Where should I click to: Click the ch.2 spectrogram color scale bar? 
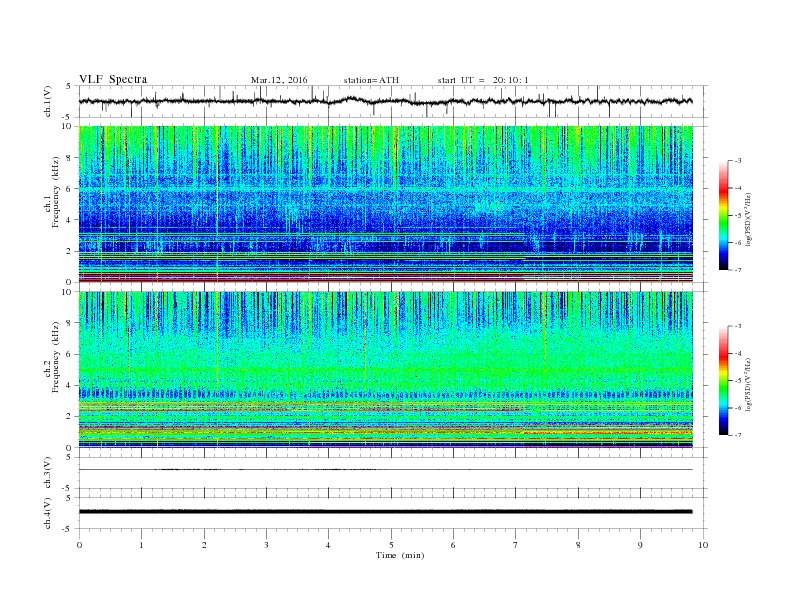click(x=723, y=381)
